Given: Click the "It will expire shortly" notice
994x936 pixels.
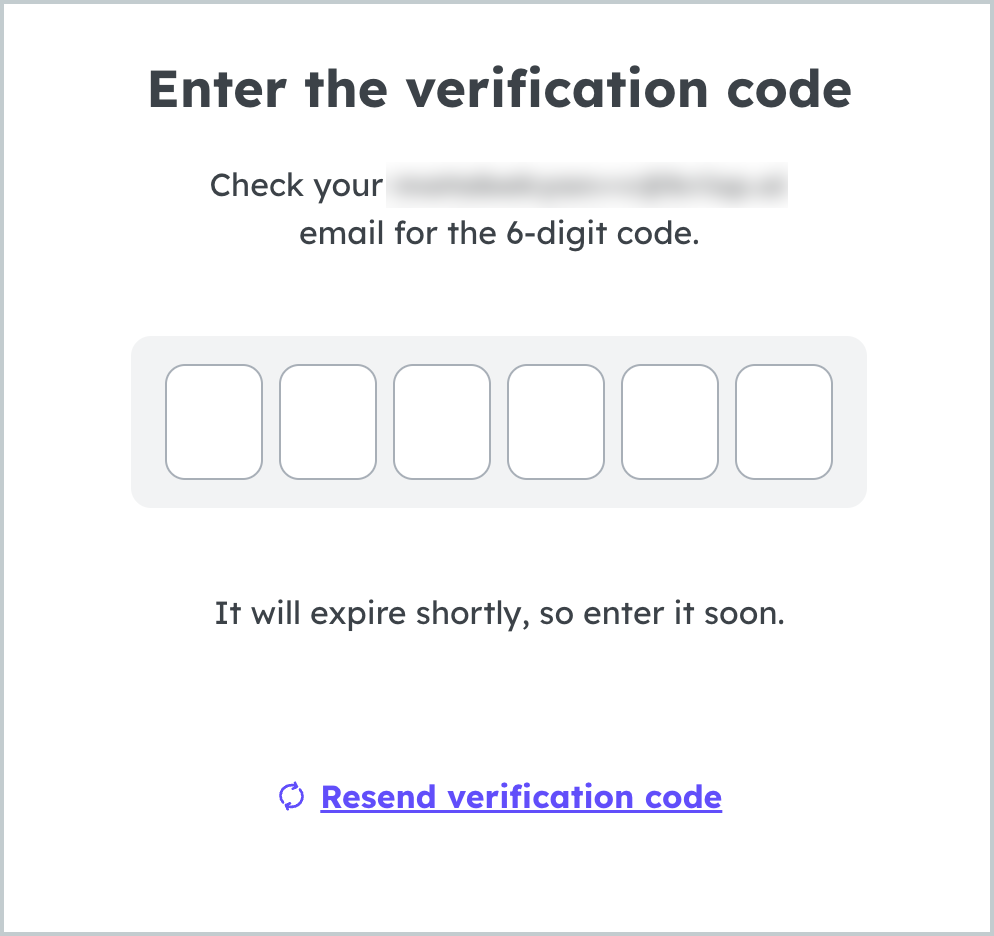Looking at the screenshot, I should pos(500,613).
